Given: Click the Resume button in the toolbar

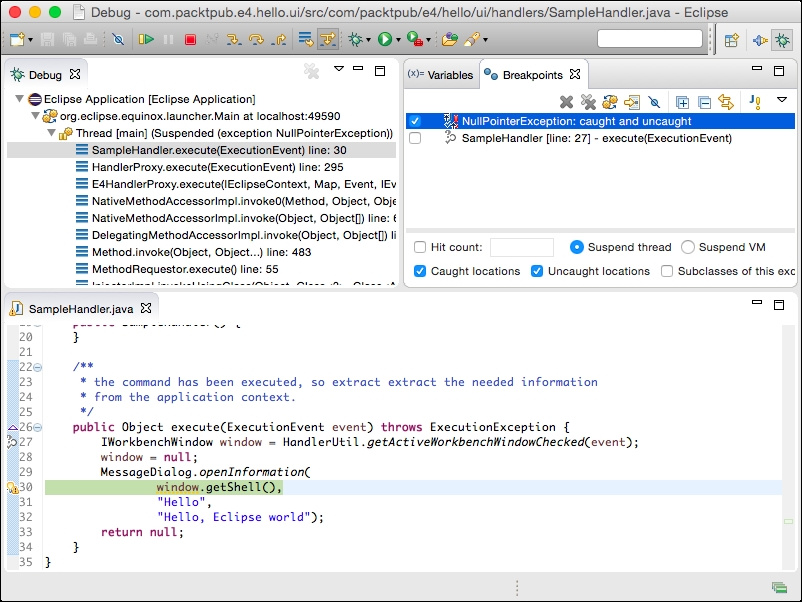Looking at the screenshot, I should (x=146, y=40).
